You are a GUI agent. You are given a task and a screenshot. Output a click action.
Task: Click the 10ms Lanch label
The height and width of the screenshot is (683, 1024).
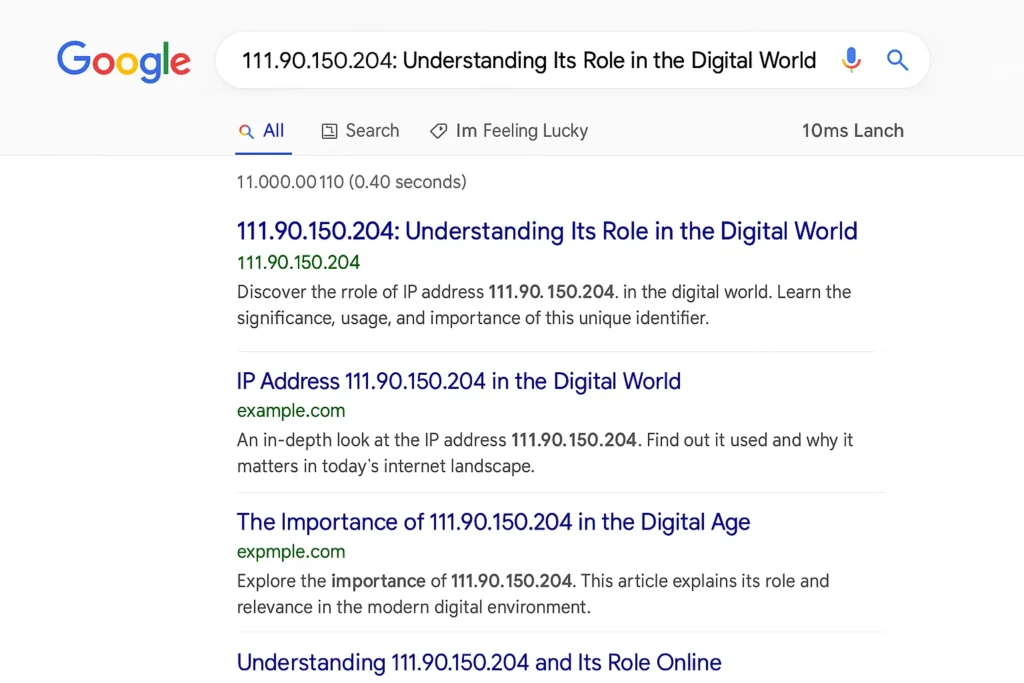pyautogui.click(x=852, y=130)
